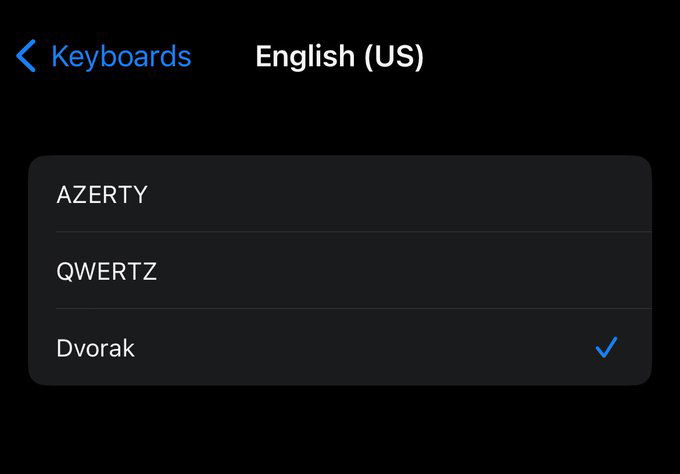Tap the English (US) page title
Image resolution: width=680 pixels, height=474 pixels.
pyautogui.click(x=340, y=56)
